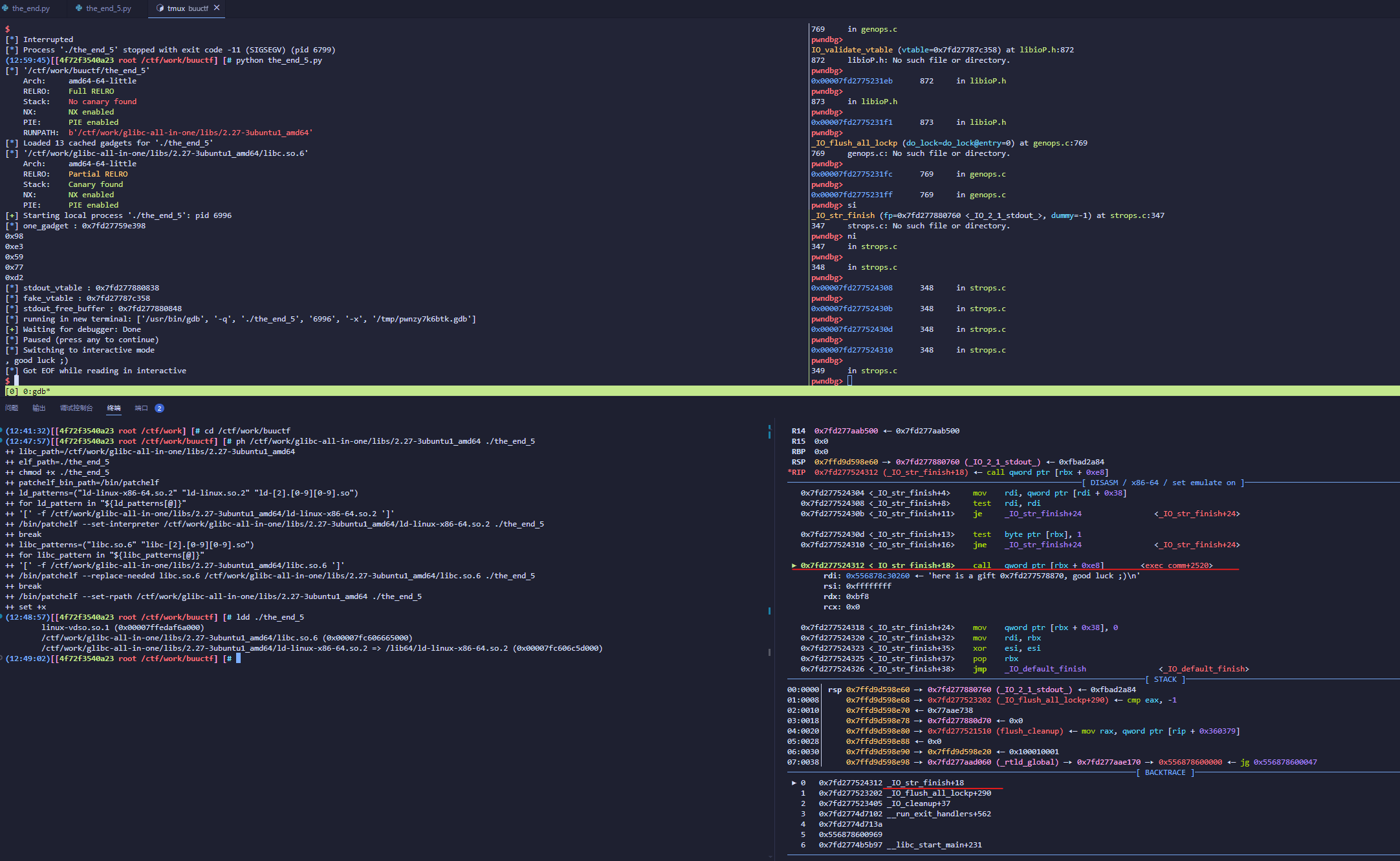Click the 'pwndbg> ni' command line

(834, 236)
